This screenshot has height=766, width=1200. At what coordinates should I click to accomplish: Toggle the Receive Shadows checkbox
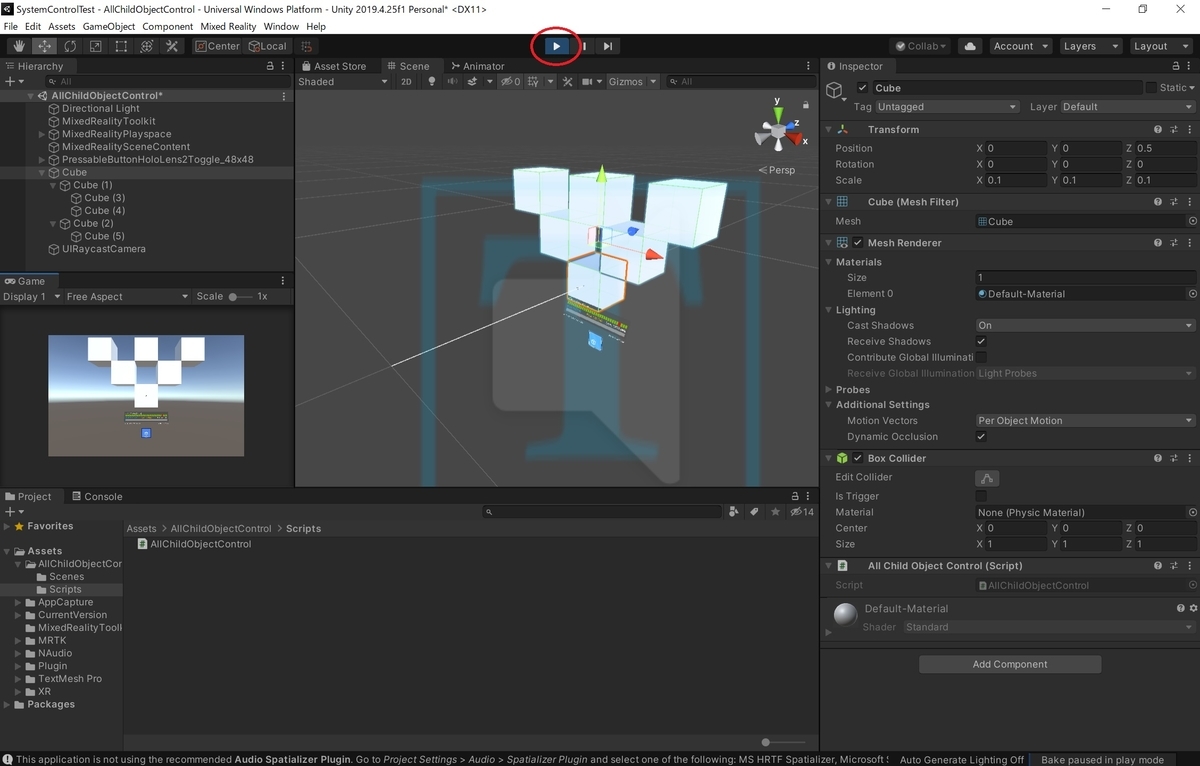coord(981,341)
